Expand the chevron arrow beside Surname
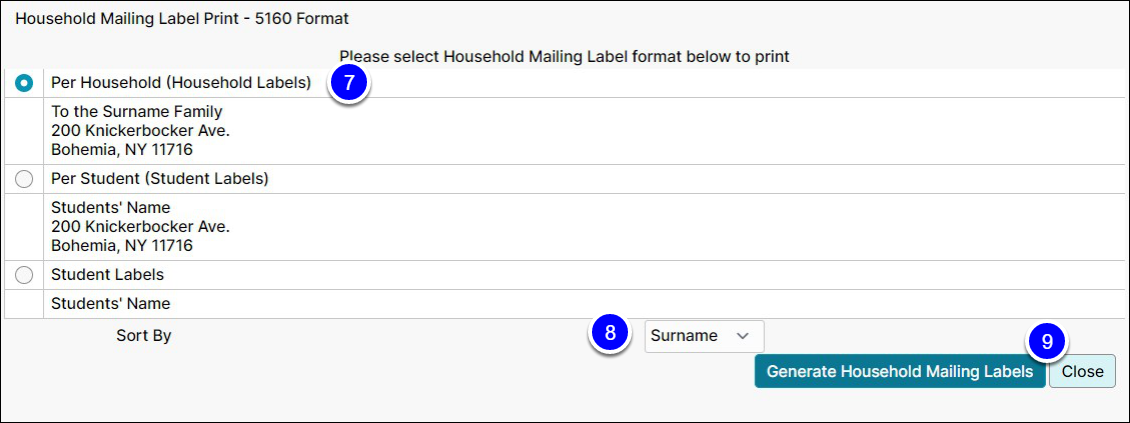Image resolution: width=1130 pixels, height=423 pixels. click(x=742, y=336)
